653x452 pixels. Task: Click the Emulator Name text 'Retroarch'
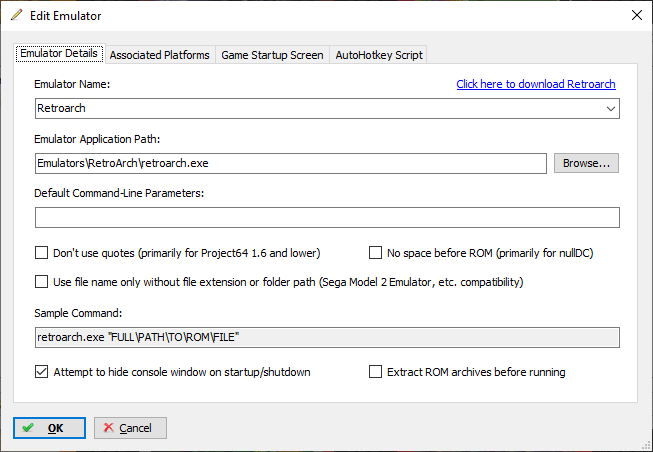click(x=61, y=108)
